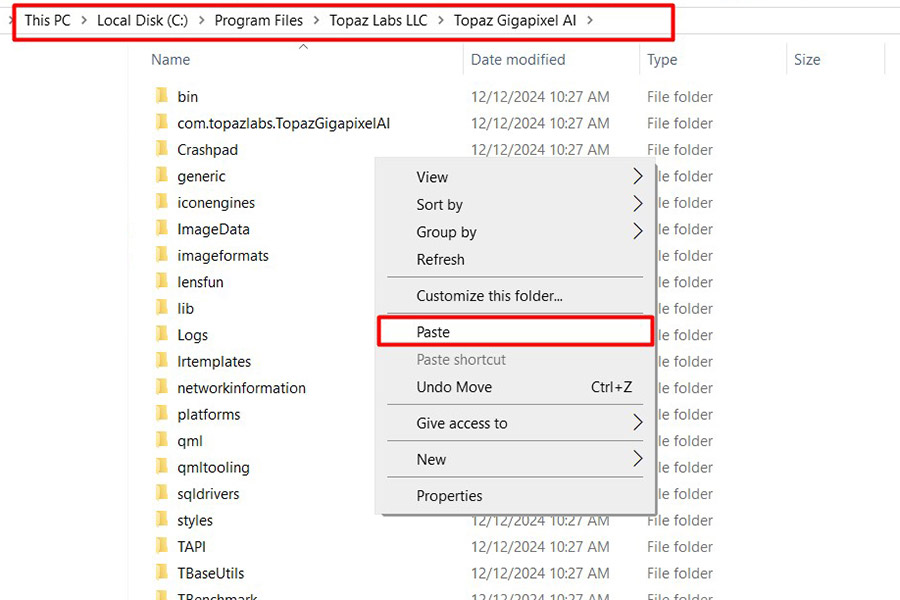Select the TAPI folder name
This screenshot has height=600, width=900.
192,547
